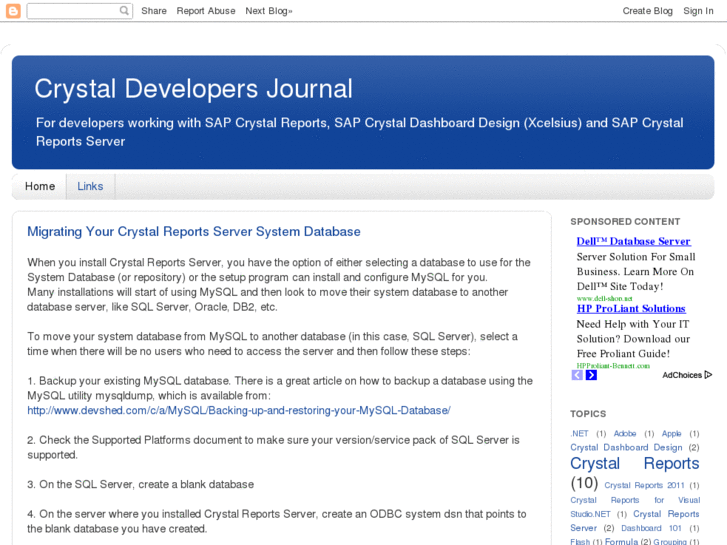
Task: Open the HP ProLiant Solutions ad link
Action: click(x=631, y=308)
